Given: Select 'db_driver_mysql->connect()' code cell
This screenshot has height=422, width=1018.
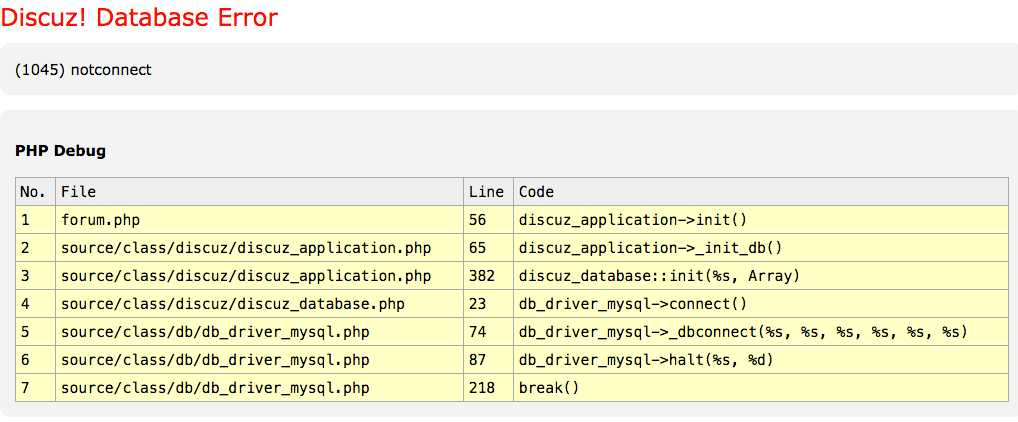Looking at the screenshot, I should 760,304.
